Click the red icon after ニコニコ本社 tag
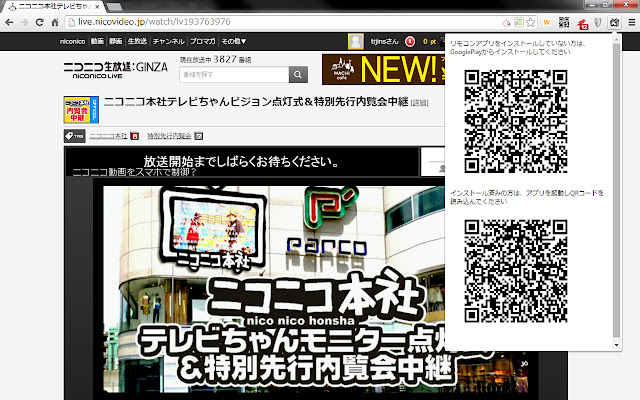Image resolution: width=640 pixels, height=400 pixels. coord(134,136)
